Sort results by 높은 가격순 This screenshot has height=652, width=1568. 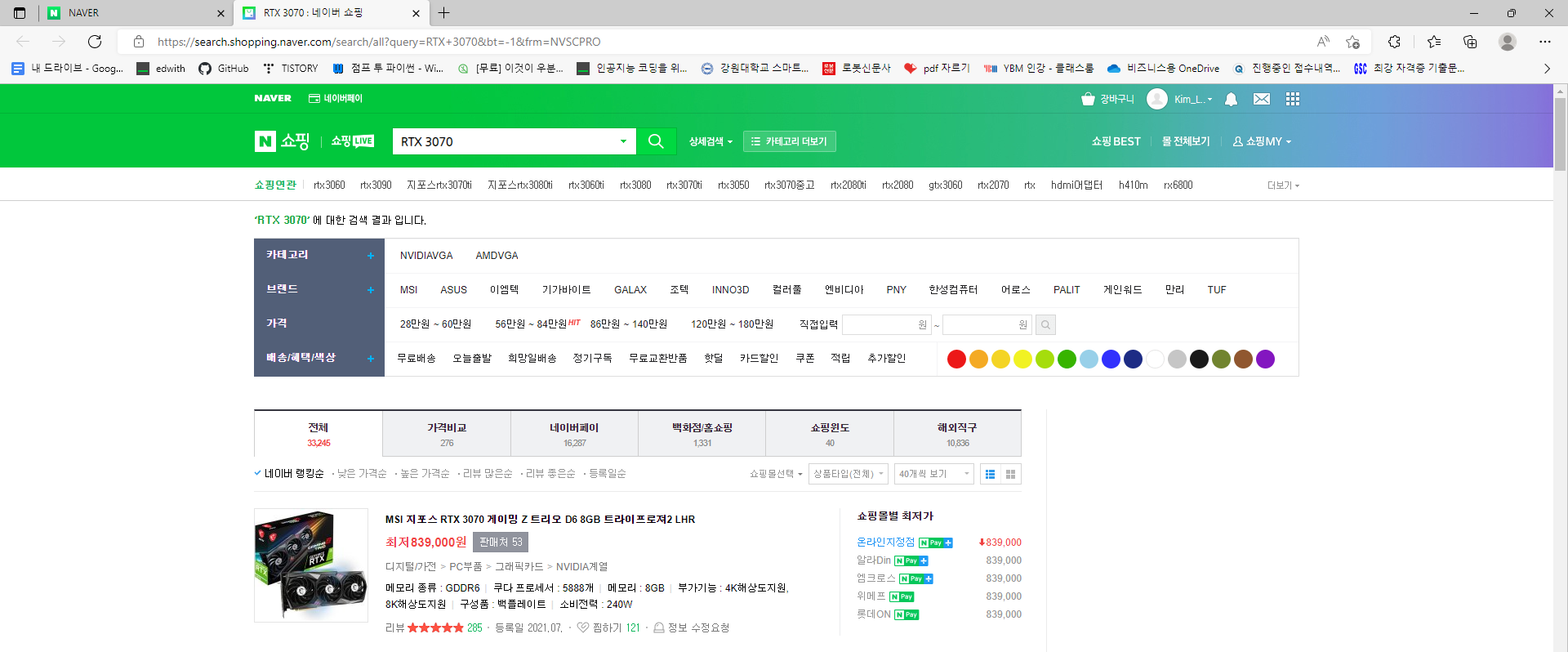424,474
